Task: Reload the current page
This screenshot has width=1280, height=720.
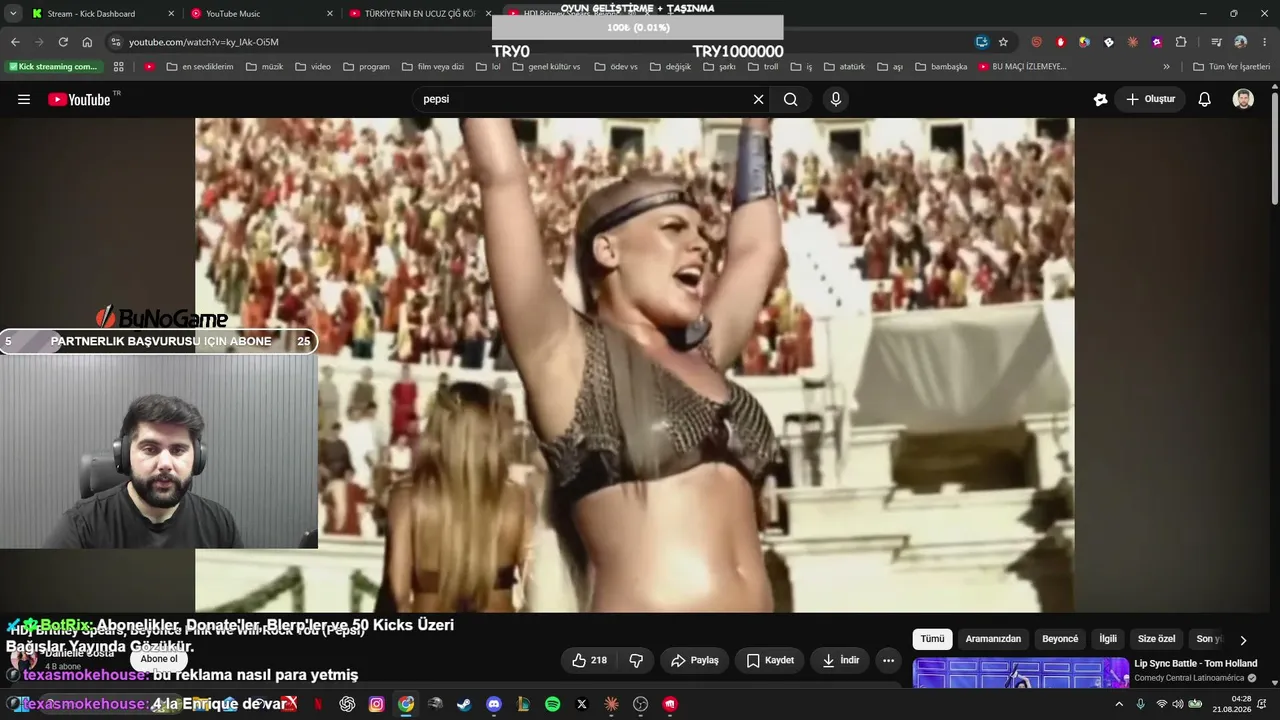Action: [x=63, y=42]
